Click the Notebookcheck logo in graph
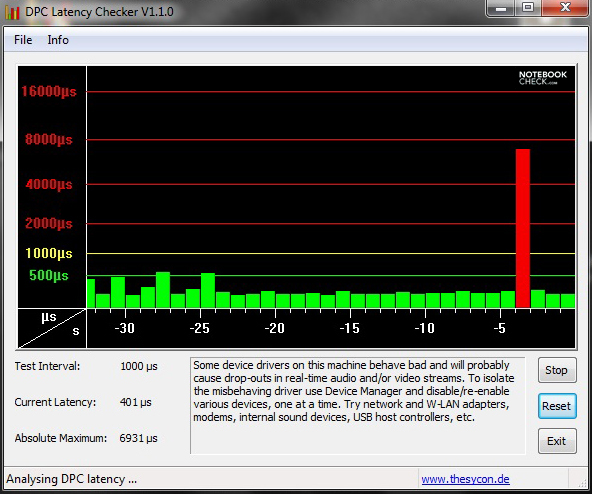592x494 pixels. [x=543, y=77]
